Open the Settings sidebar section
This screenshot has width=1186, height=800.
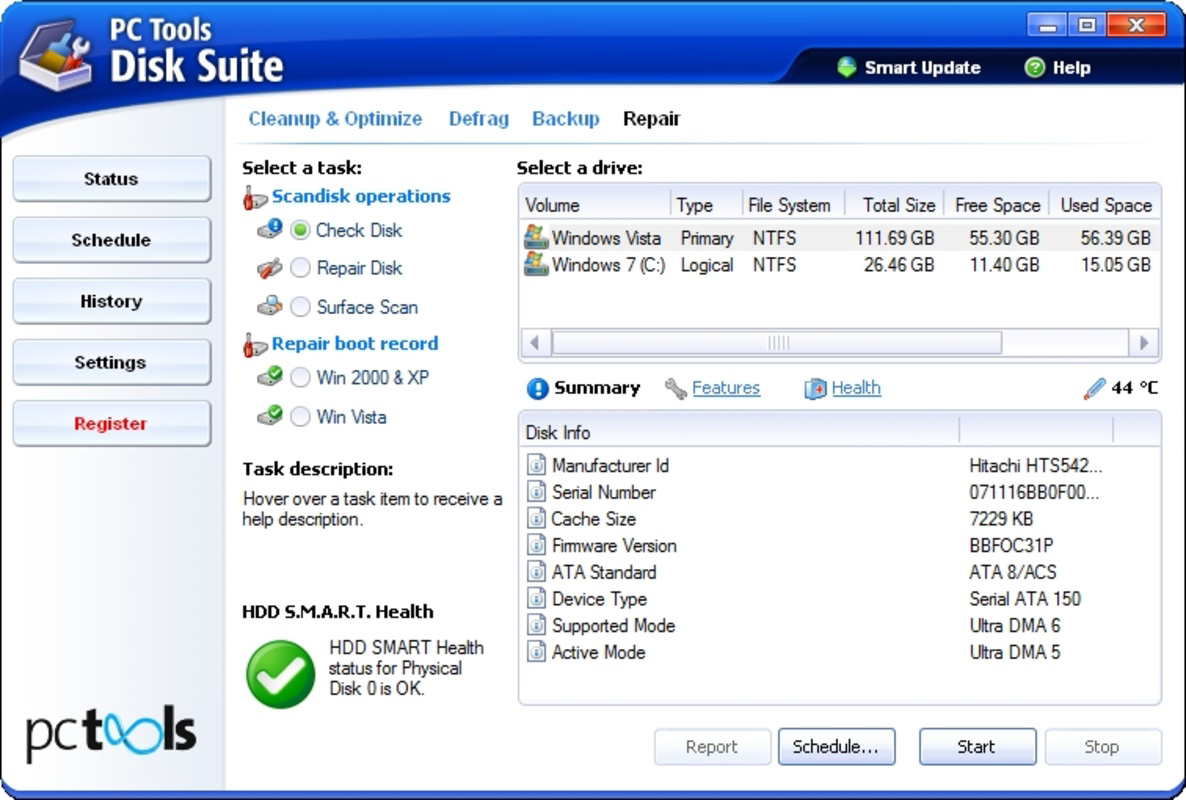click(112, 362)
